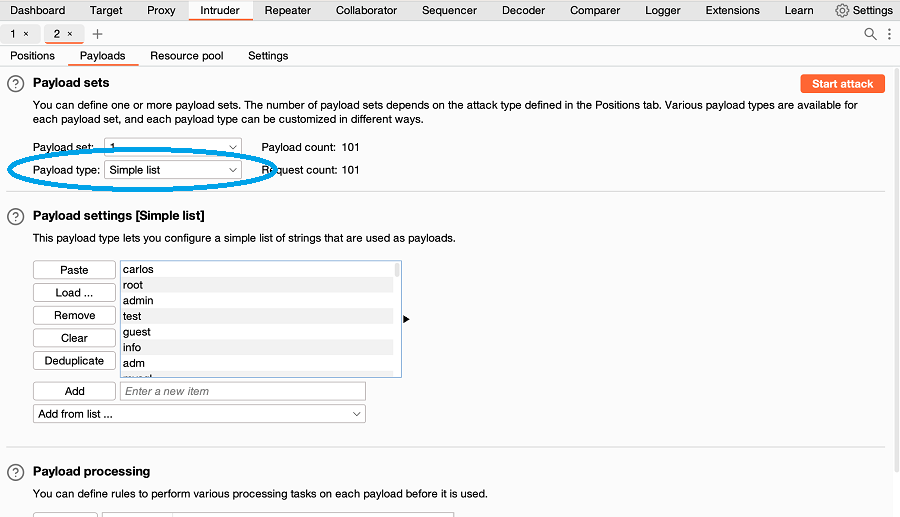The image size is (900, 517).
Task: Select 'test' in the payload list
Action: [257, 316]
